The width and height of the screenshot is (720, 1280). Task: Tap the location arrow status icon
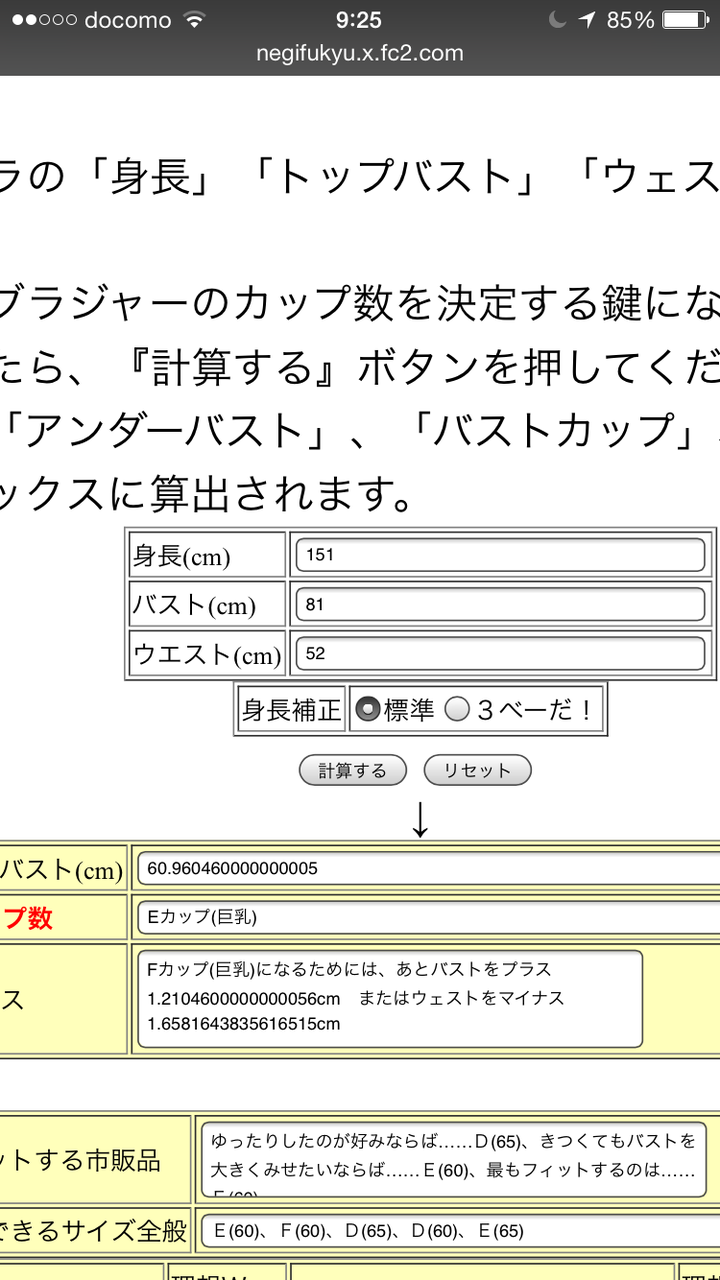pos(587,20)
